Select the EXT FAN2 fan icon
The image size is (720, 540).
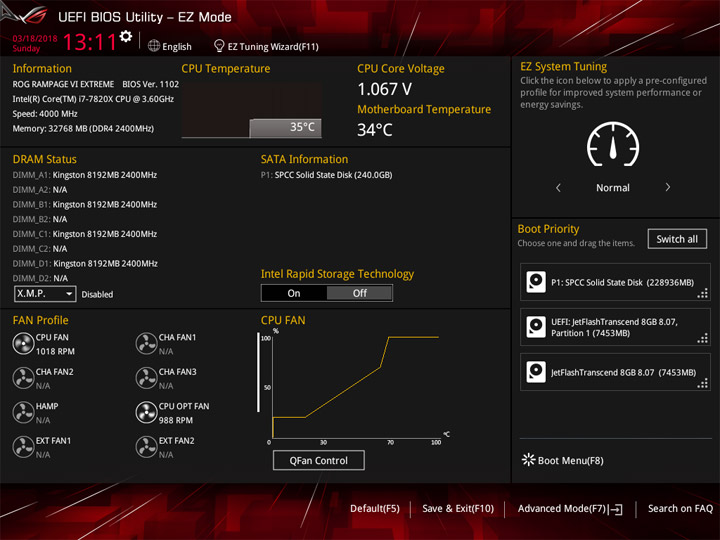point(146,447)
